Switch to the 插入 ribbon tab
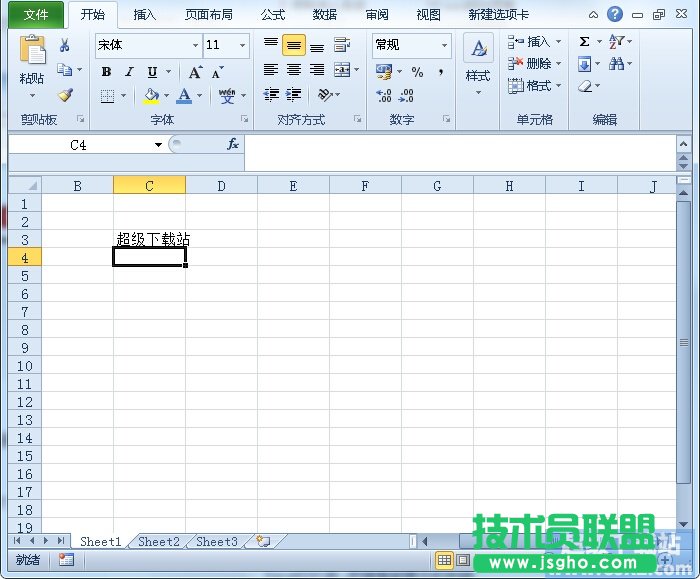700x579 pixels. (x=145, y=15)
